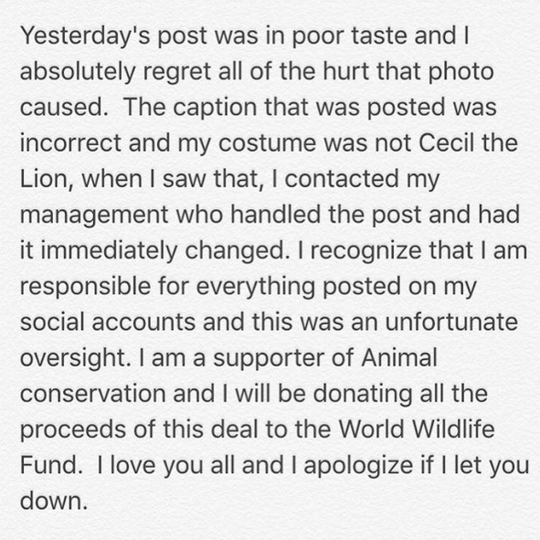Screen dimensions: 540x540
Task: Click the name "Cecil" in the text
Action: [x=447, y=143]
